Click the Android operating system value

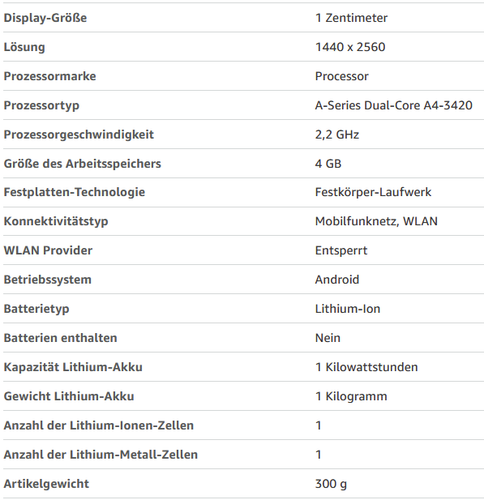[x=337, y=279]
